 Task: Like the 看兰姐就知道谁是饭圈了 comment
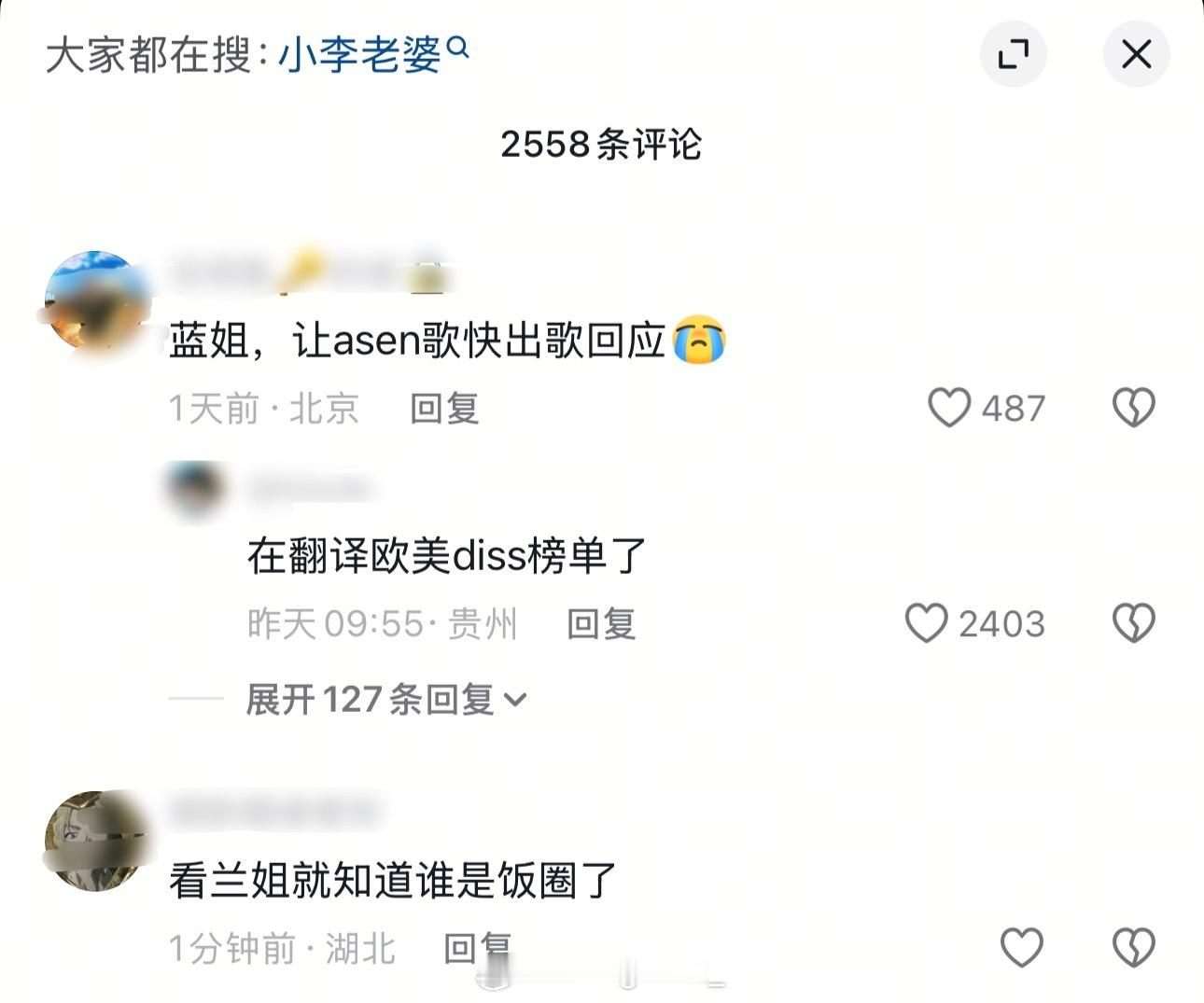tap(1022, 947)
